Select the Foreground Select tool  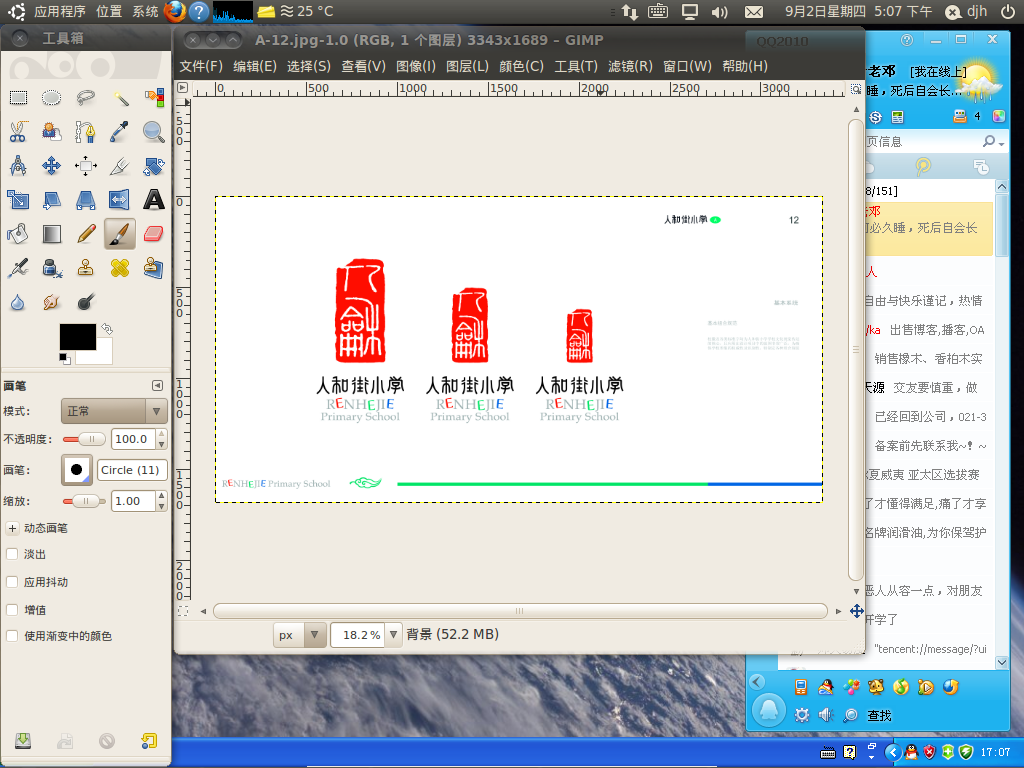tap(52, 132)
